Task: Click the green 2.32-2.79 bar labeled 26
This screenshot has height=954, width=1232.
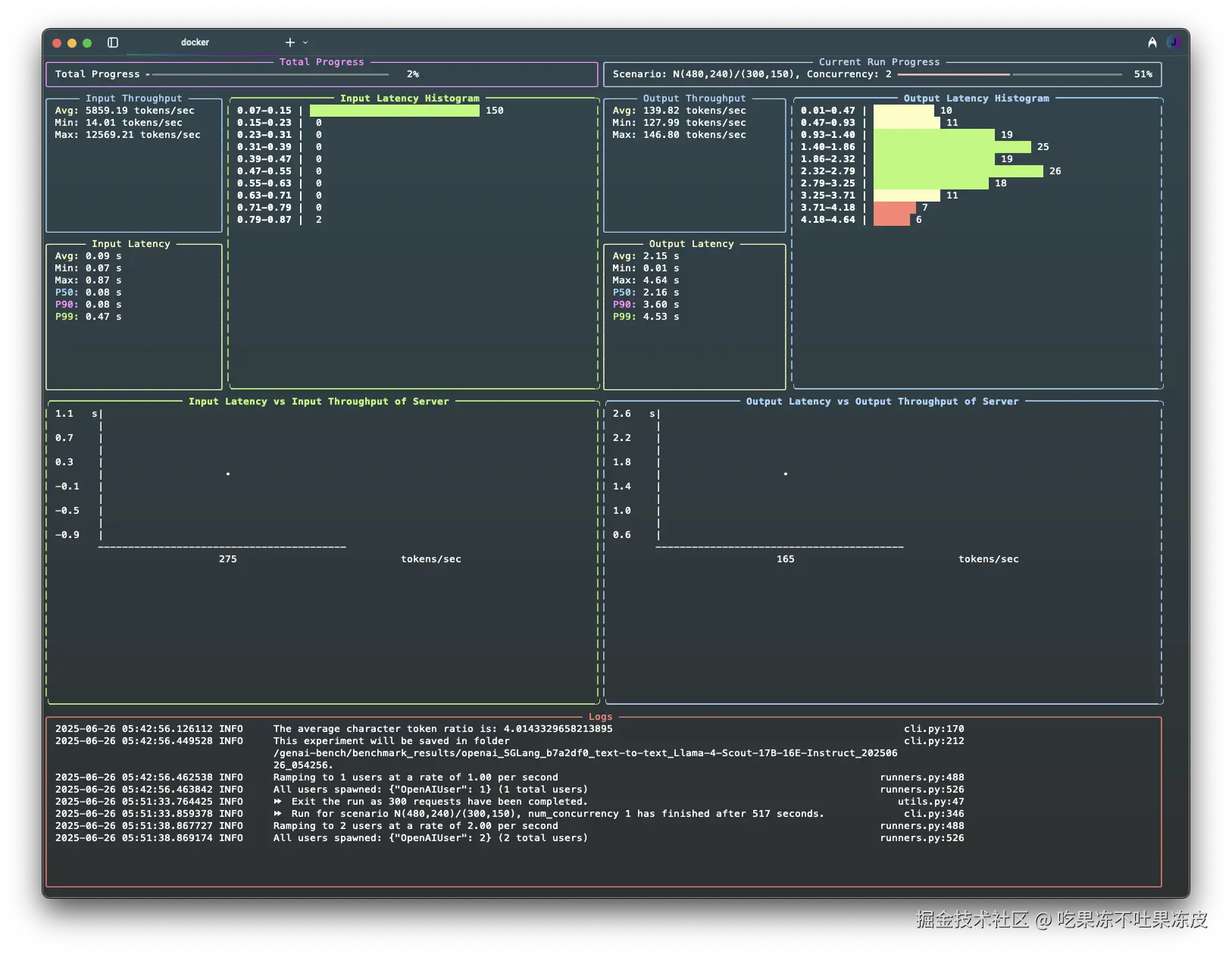Action: (958, 171)
